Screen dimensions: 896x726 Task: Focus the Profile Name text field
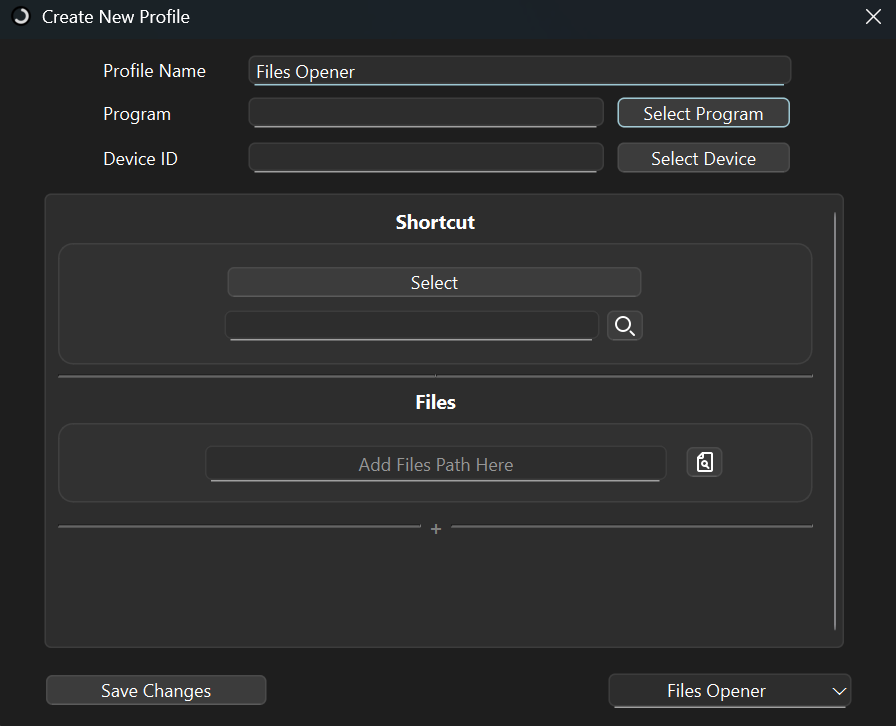point(519,71)
